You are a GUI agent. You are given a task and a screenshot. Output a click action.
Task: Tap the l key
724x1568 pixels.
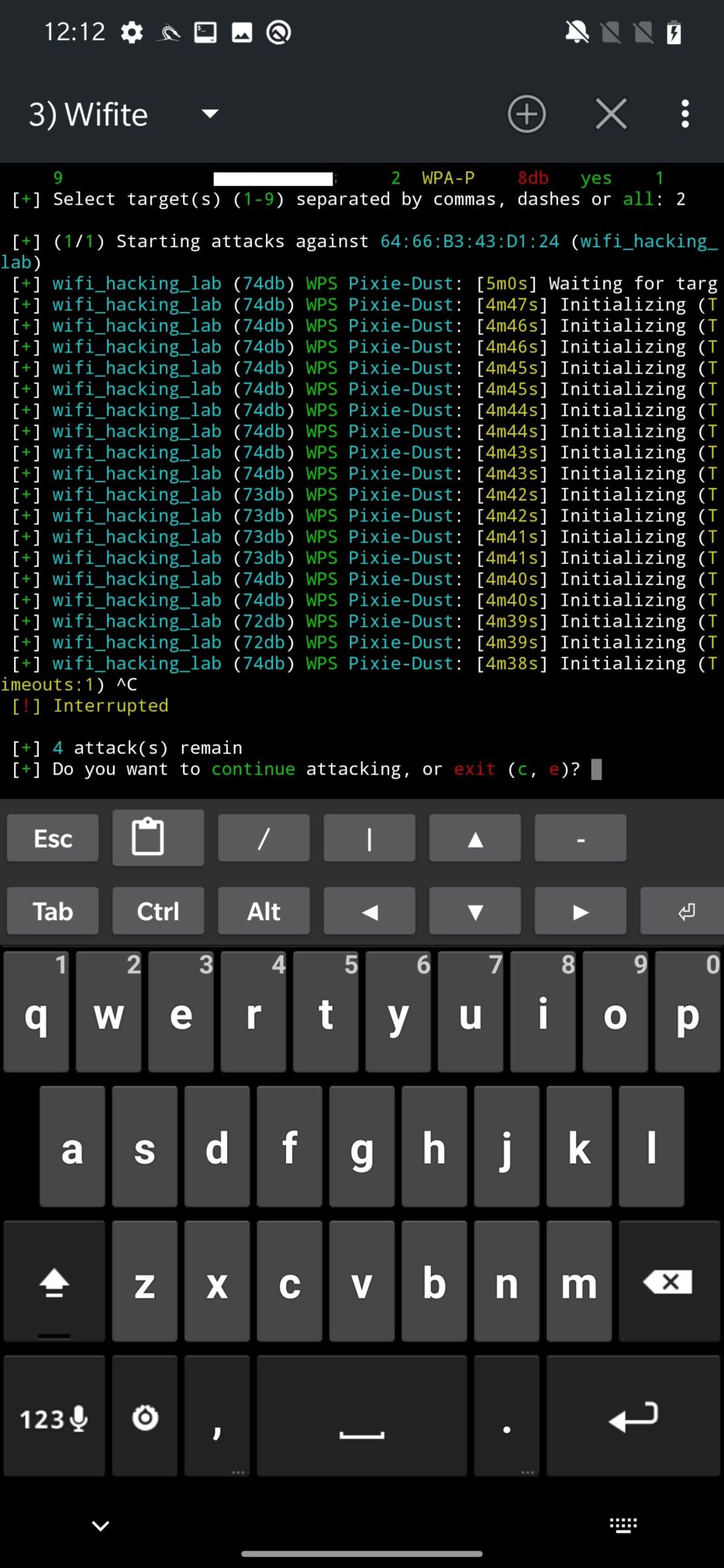tap(651, 1147)
